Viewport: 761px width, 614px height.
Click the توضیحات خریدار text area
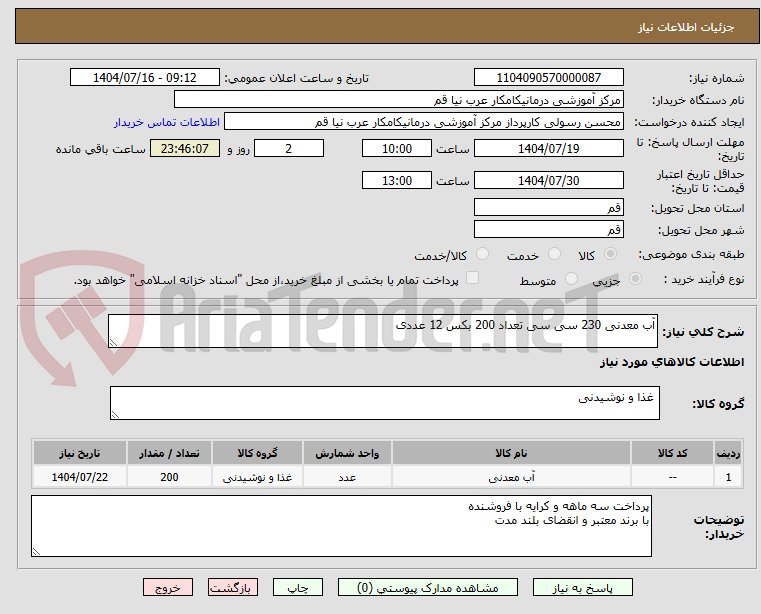[341, 526]
